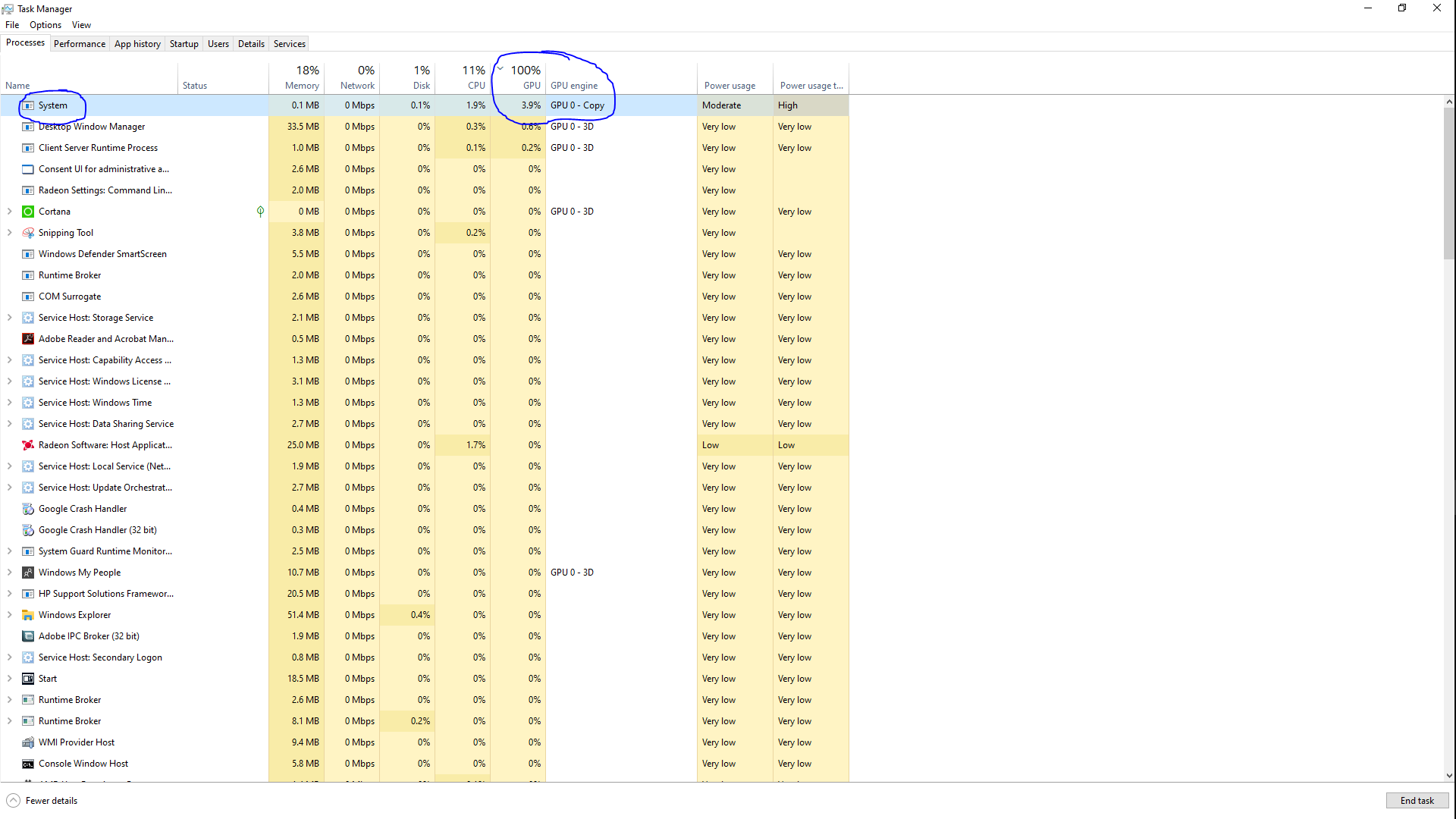Click the Fewer details arrow icon
Screen dimensions: 1456x819
[13, 801]
